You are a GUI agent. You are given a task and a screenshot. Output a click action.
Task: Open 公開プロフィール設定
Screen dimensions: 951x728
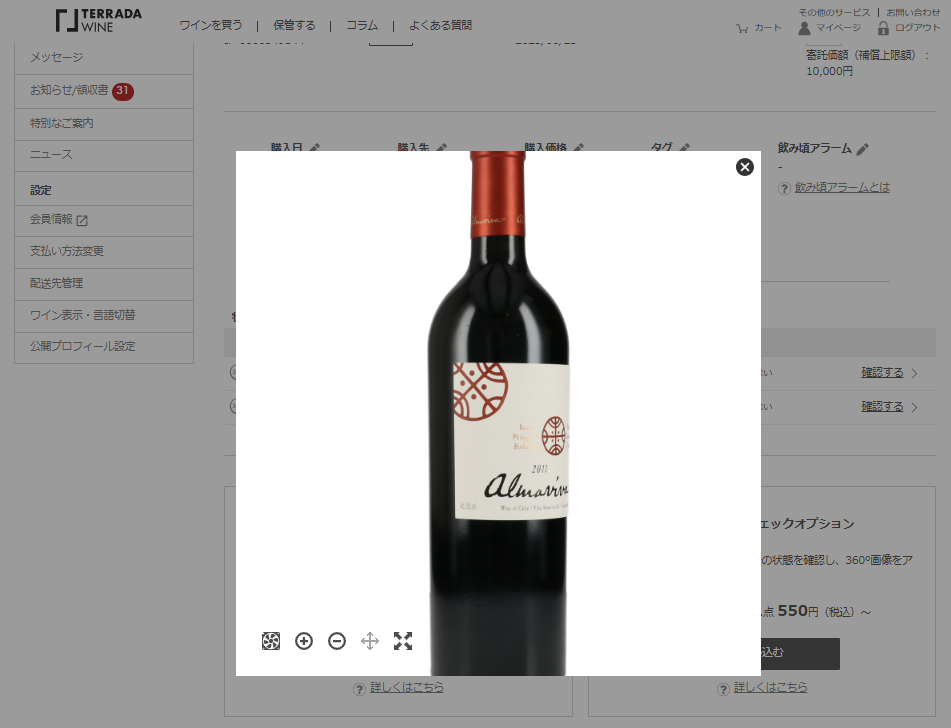tap(104, 347)
